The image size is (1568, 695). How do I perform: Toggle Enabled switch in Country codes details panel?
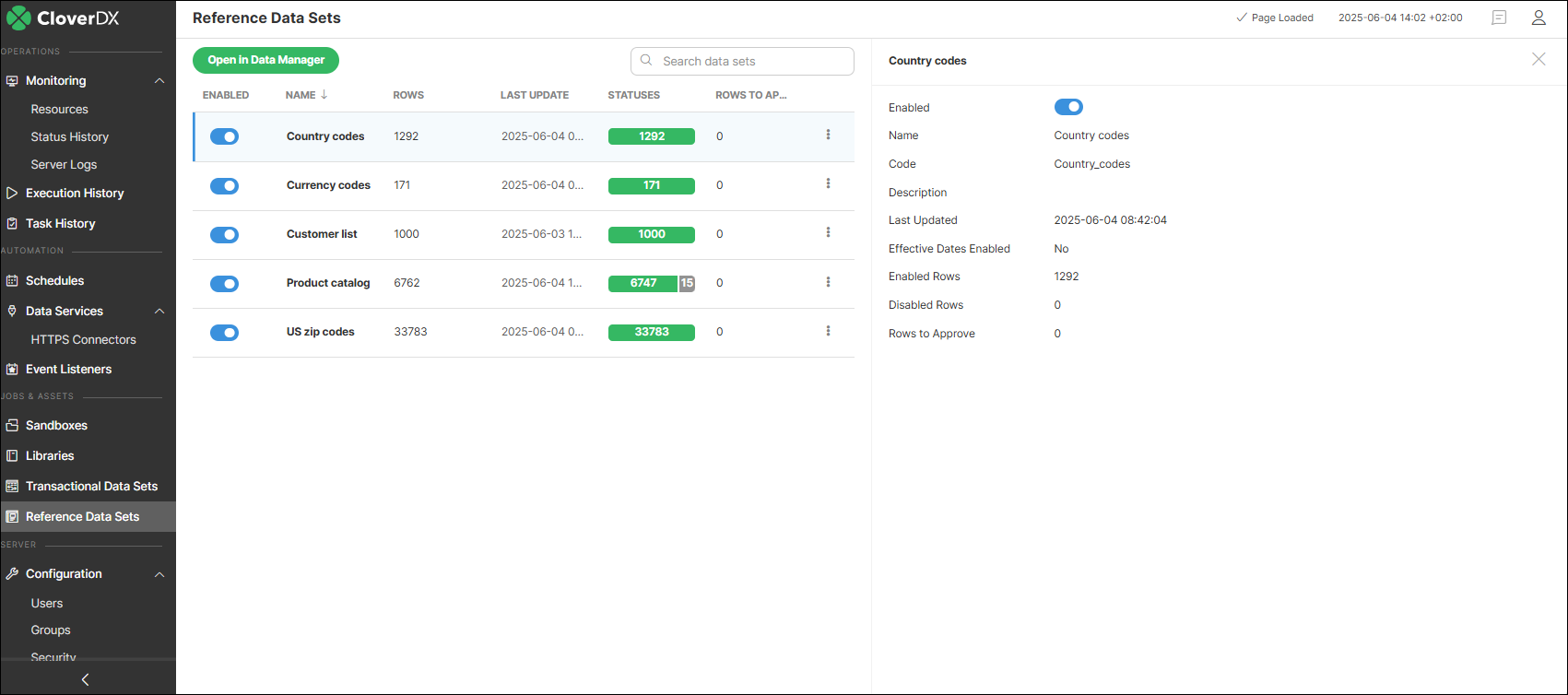1068,107
